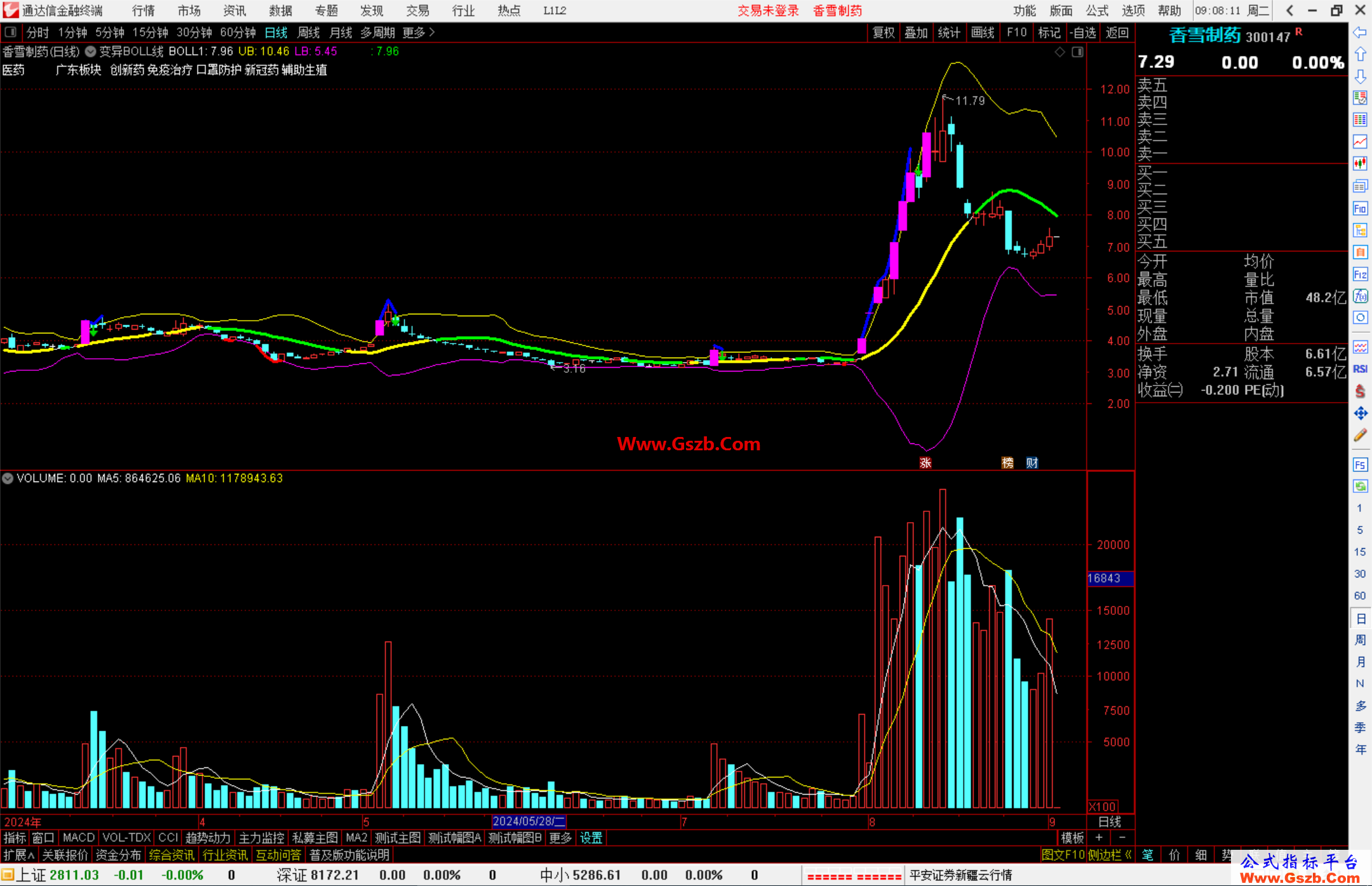Select the pencil drawing tool icon
Screen dimensions: 1372x886
[1360, 436]
